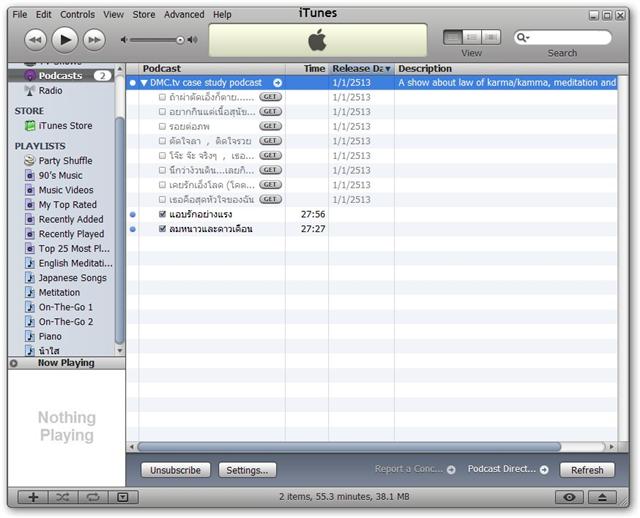Image resolution: width=640 pixels, height=518 pixels.
Task: Select Party Shuffle playlist
Action: pos(65,161)
